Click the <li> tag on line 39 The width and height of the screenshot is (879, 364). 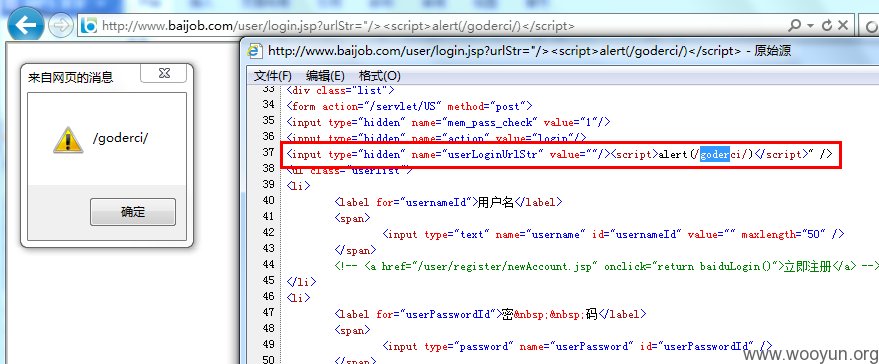tap(298, 186)
